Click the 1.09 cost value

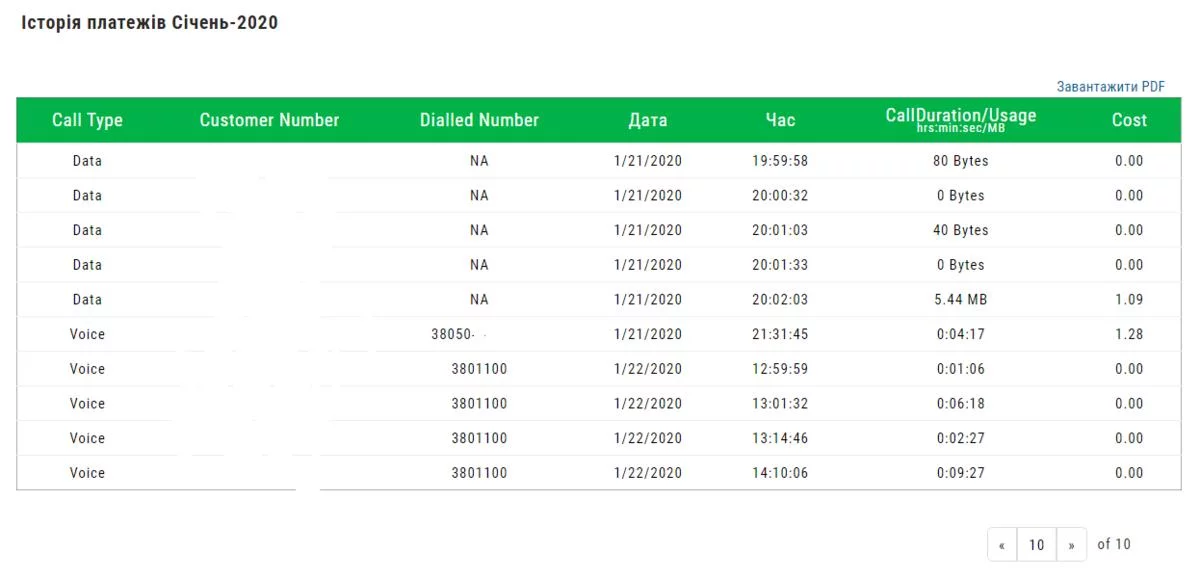pos(1129,299)
